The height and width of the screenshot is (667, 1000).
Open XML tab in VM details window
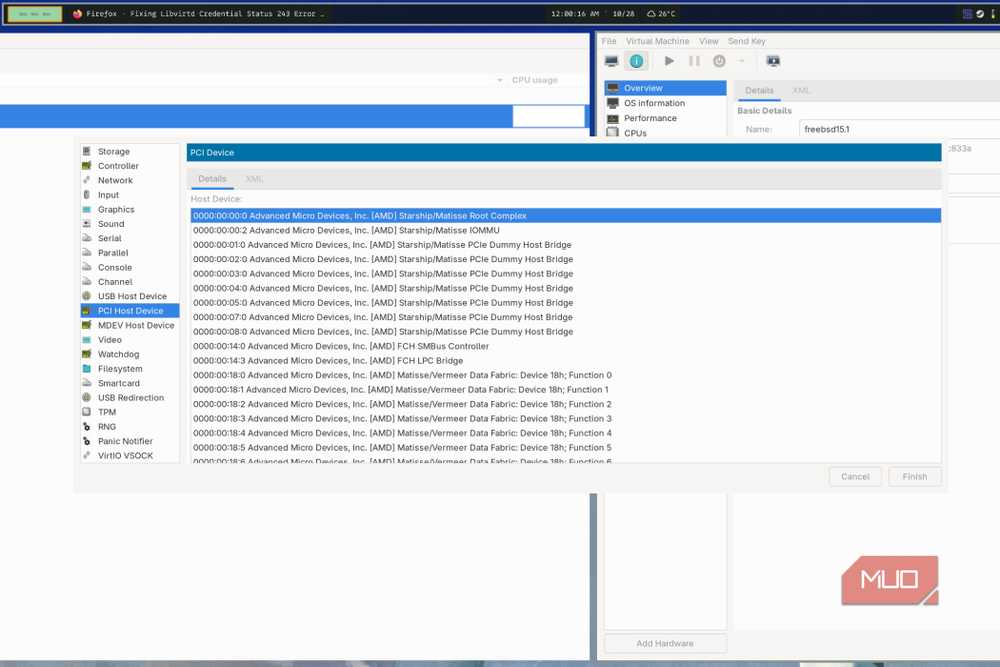point(801,91)
